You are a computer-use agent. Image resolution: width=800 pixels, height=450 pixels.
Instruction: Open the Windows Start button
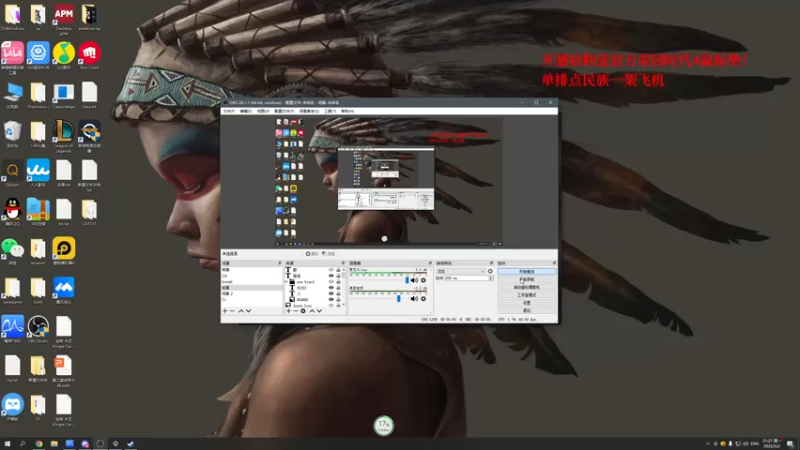(x=7, y=444)
